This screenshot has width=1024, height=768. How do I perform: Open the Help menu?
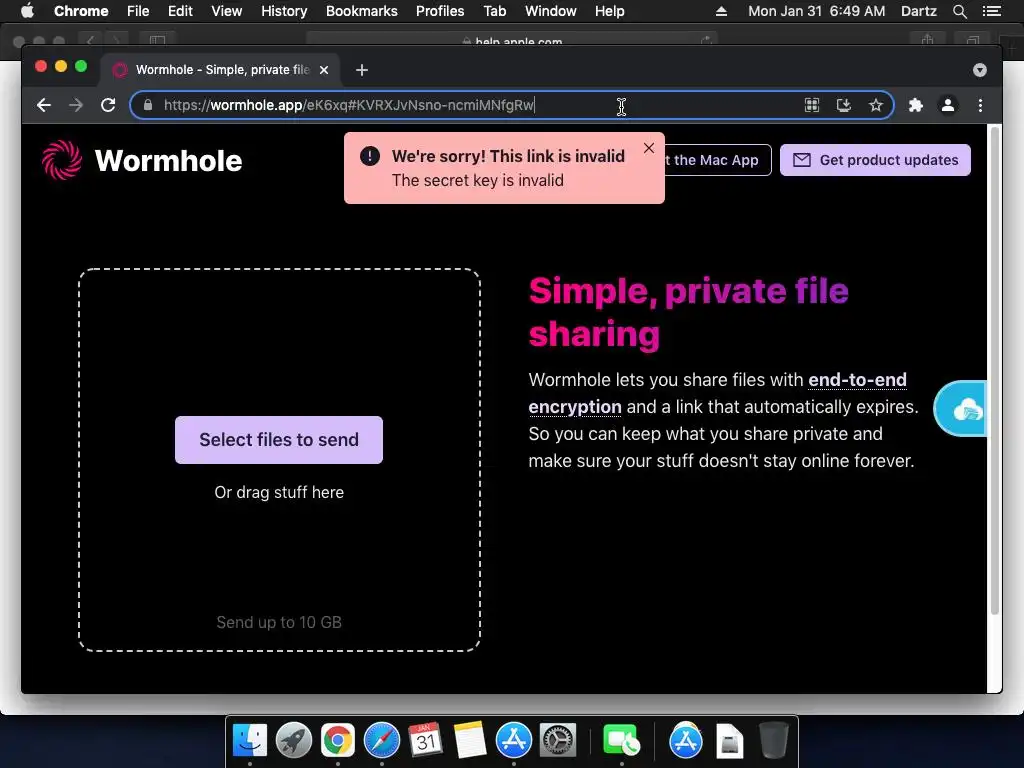tap(609, 11)
